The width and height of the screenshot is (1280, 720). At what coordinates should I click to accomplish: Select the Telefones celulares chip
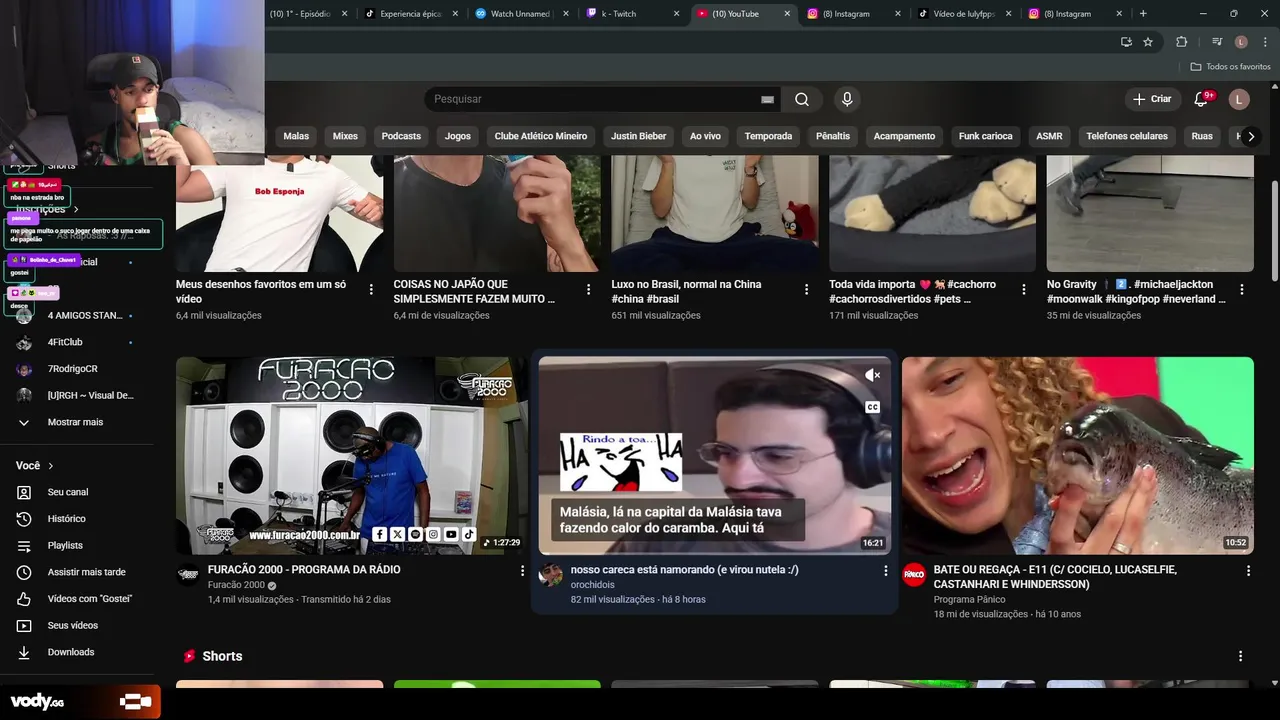tap(1127, 136)
